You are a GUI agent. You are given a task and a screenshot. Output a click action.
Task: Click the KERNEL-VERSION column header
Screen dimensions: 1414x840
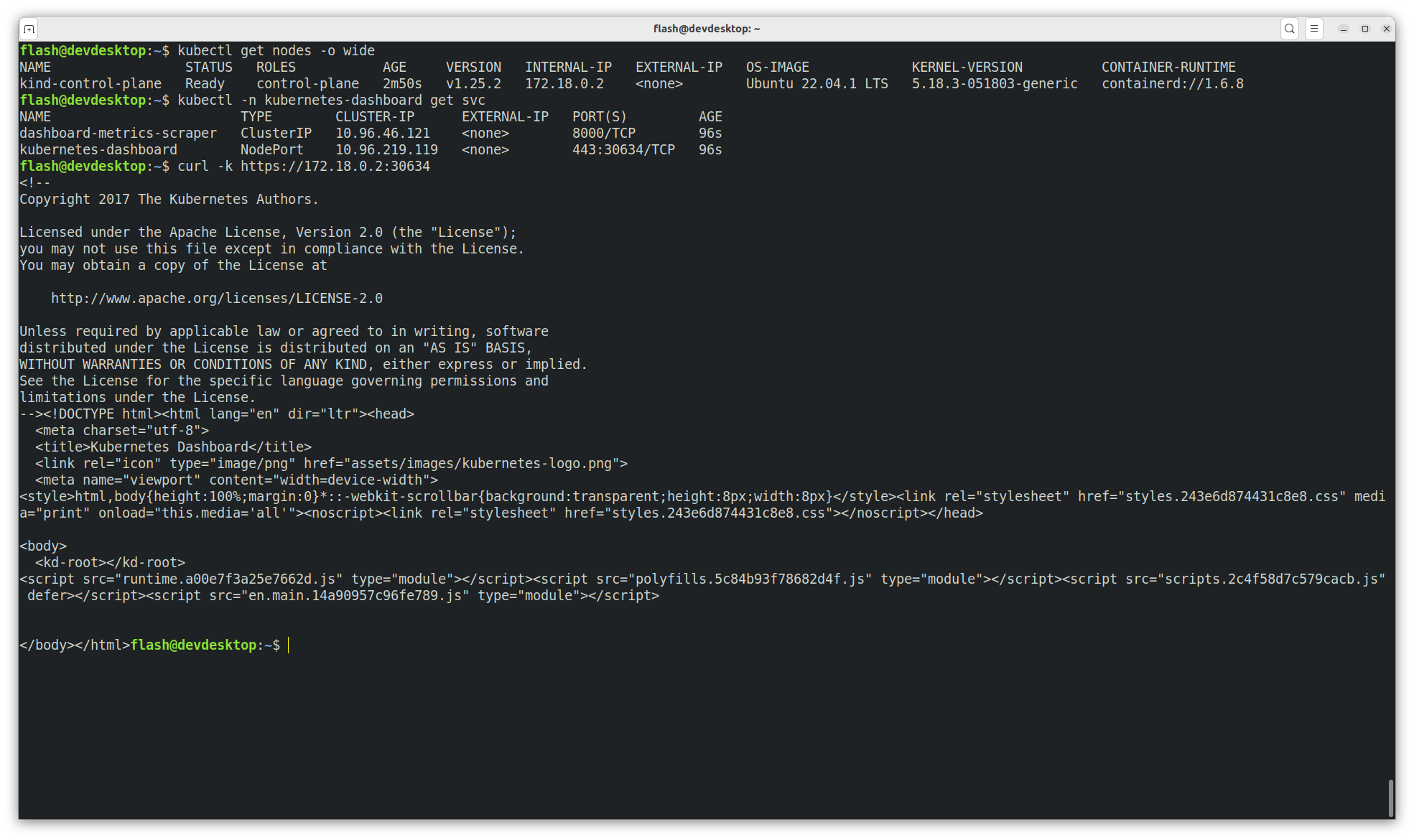[x=967, y=67]
